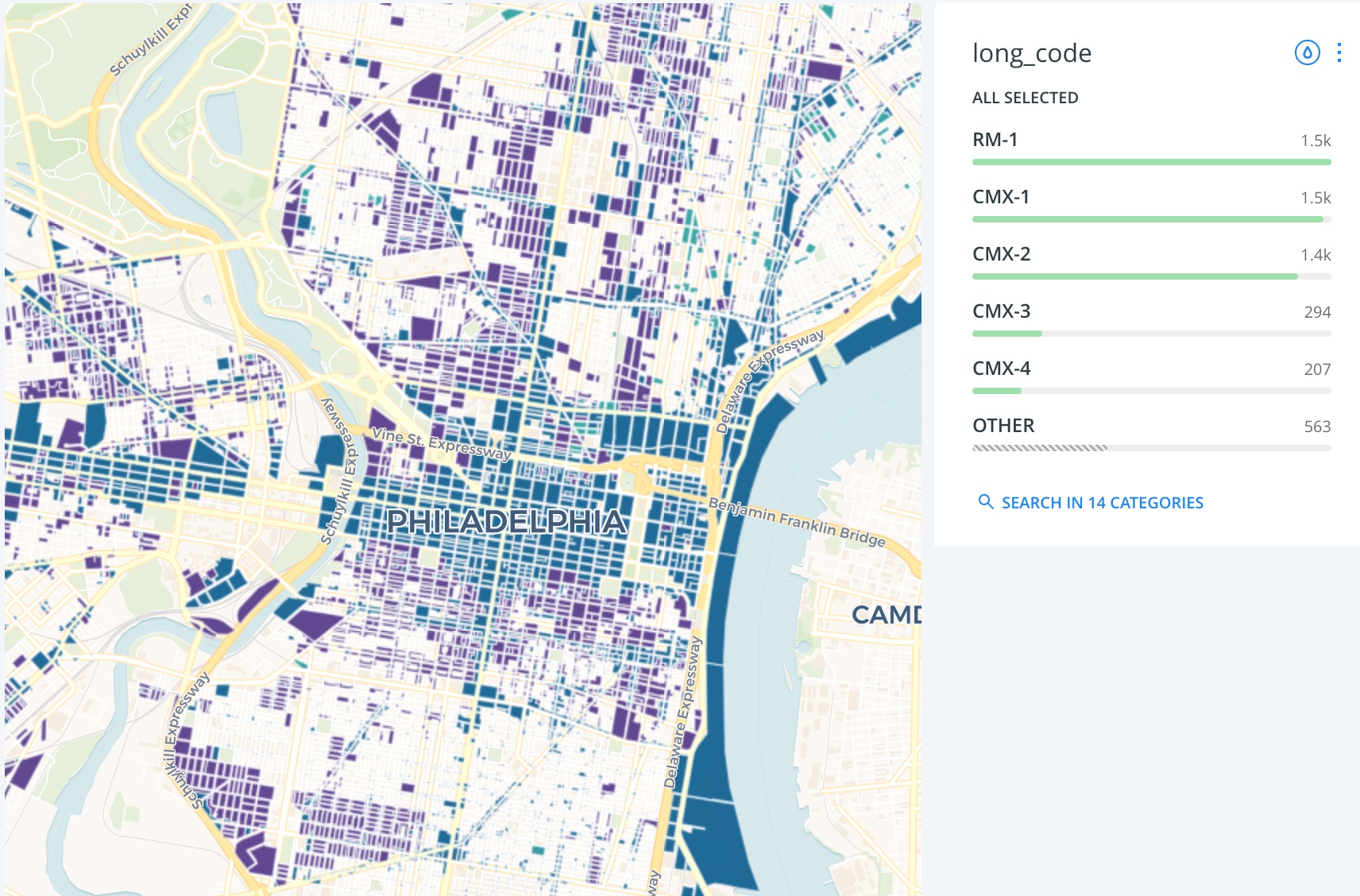Select the OTHER category row

point(1003,426)
